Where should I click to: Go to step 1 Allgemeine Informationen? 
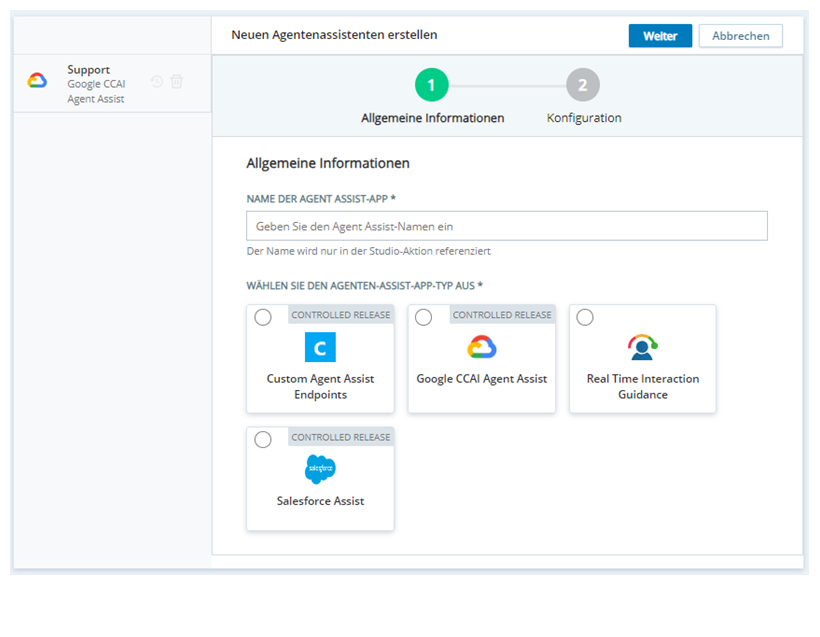pos(431,85)
